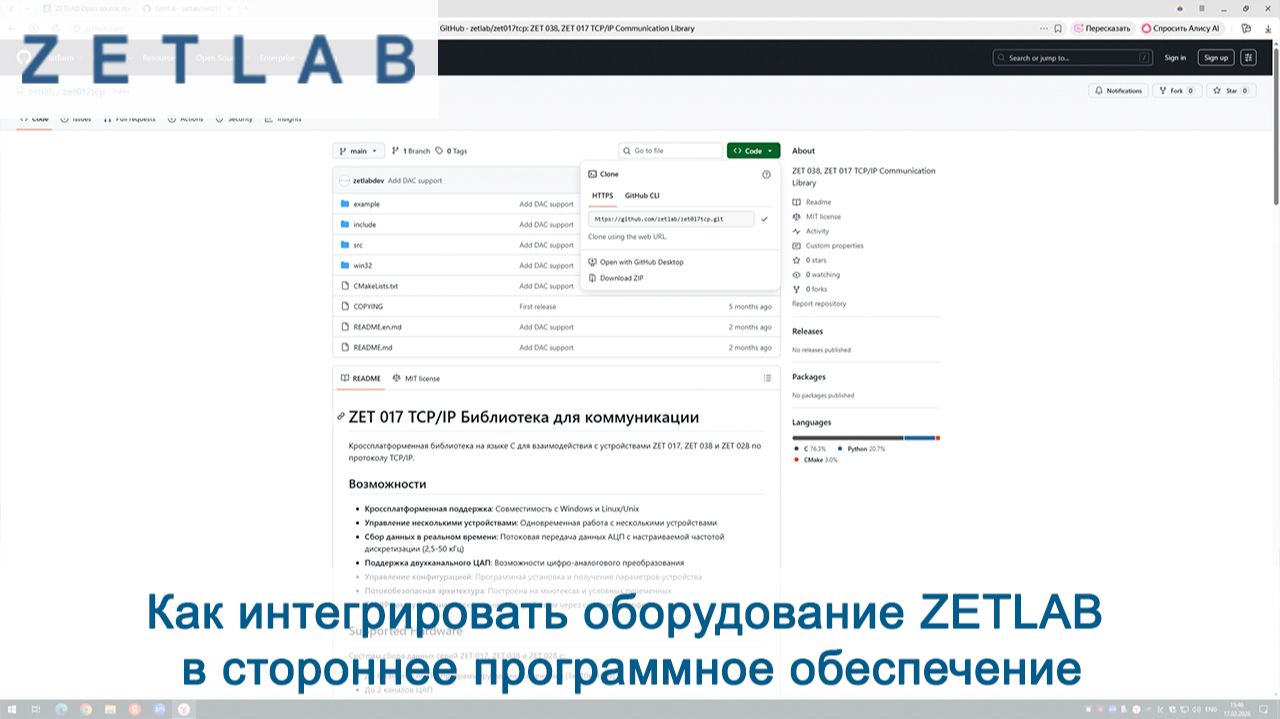
Task: Click the C language entry
Action: 811,449
